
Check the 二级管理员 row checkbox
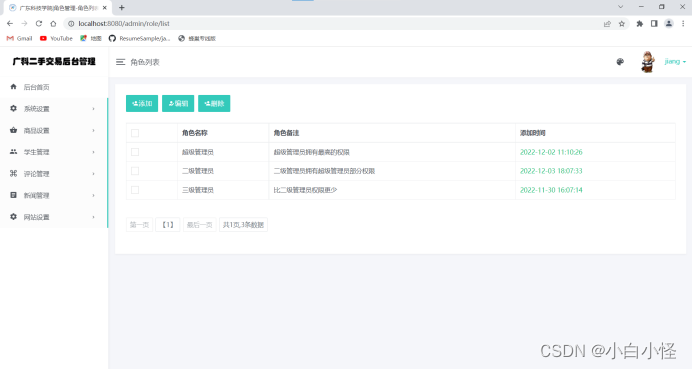pos(135,171)
